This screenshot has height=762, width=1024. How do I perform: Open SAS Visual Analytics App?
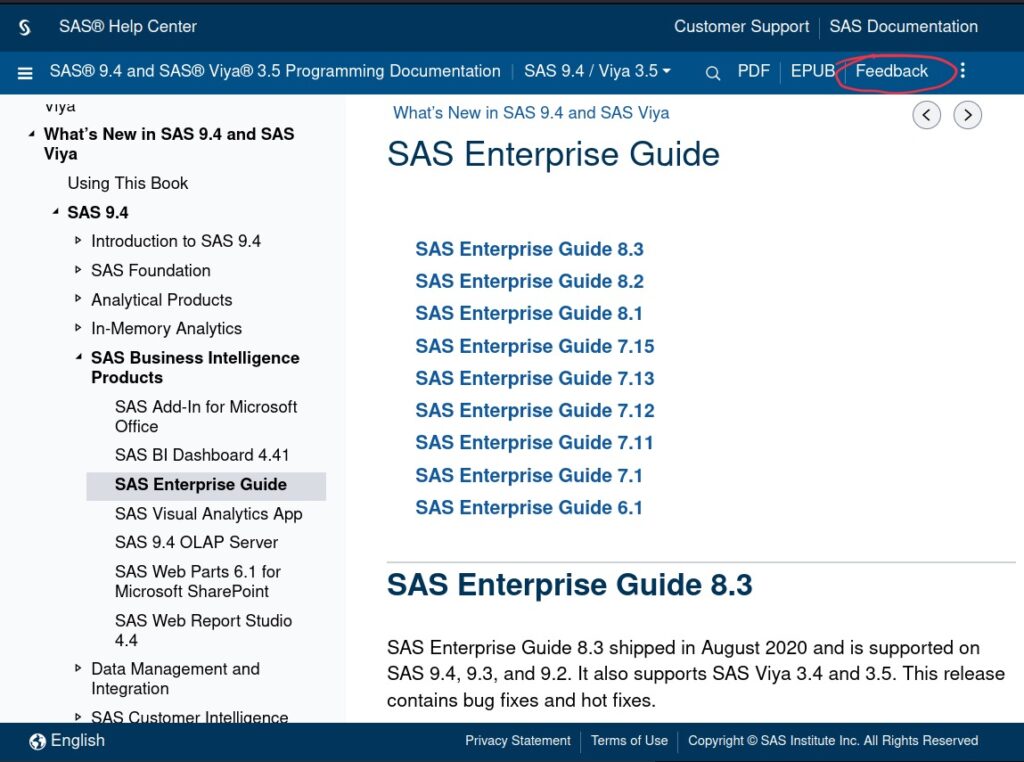coord(208,514)
